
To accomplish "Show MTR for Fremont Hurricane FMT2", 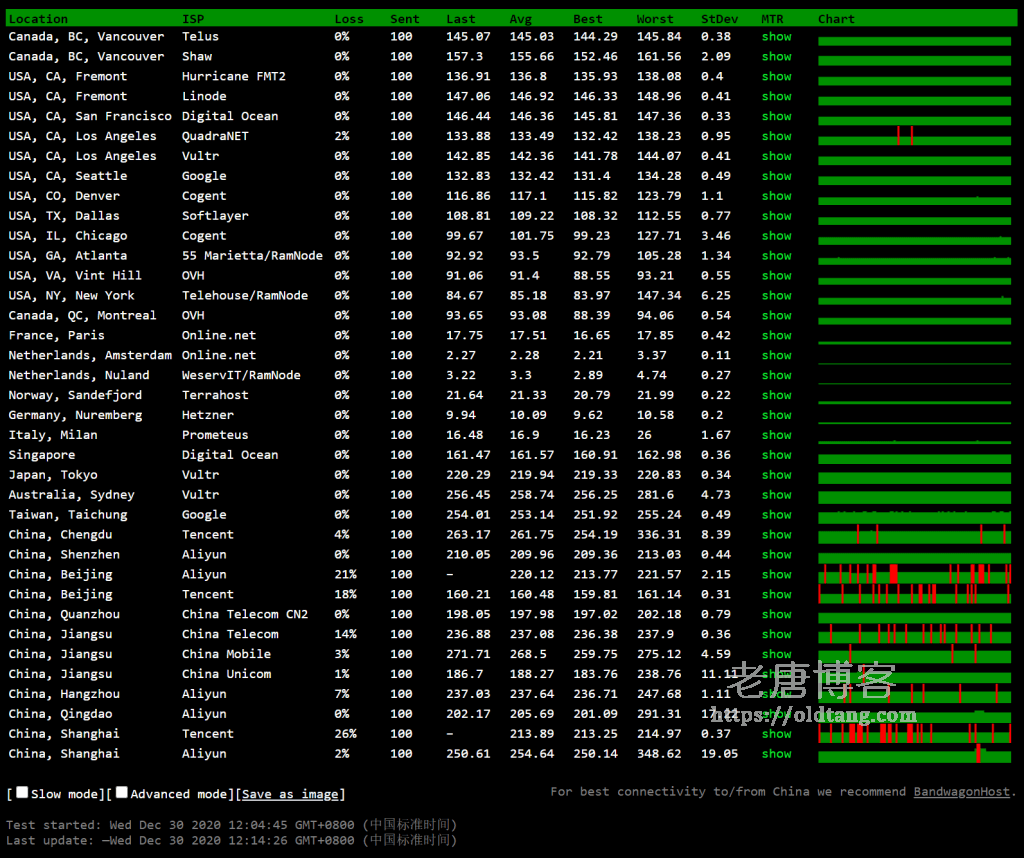I will pos(776,76).
